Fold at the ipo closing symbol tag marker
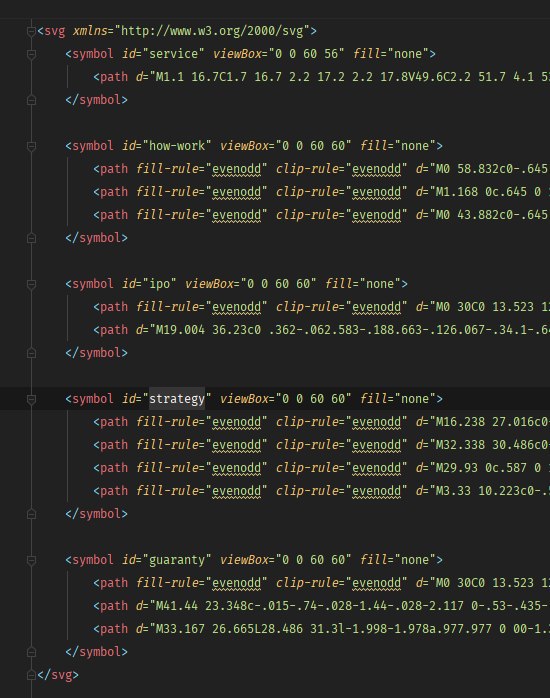Screen dimensions: 550x698 tap(31, 353)
